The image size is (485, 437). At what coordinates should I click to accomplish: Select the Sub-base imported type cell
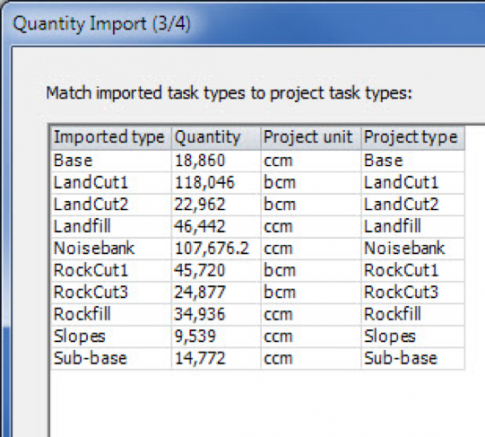coord(111,358)
